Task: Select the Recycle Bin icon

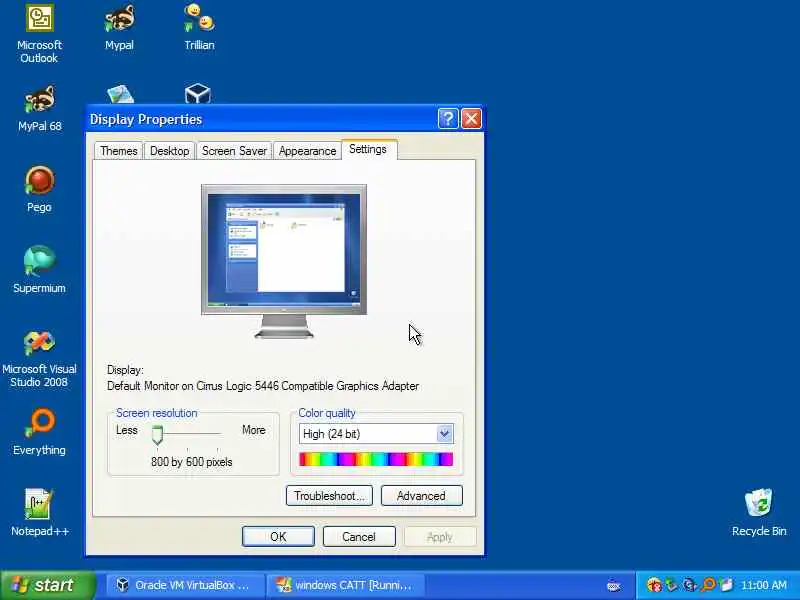Action: (x=759, y=513)
